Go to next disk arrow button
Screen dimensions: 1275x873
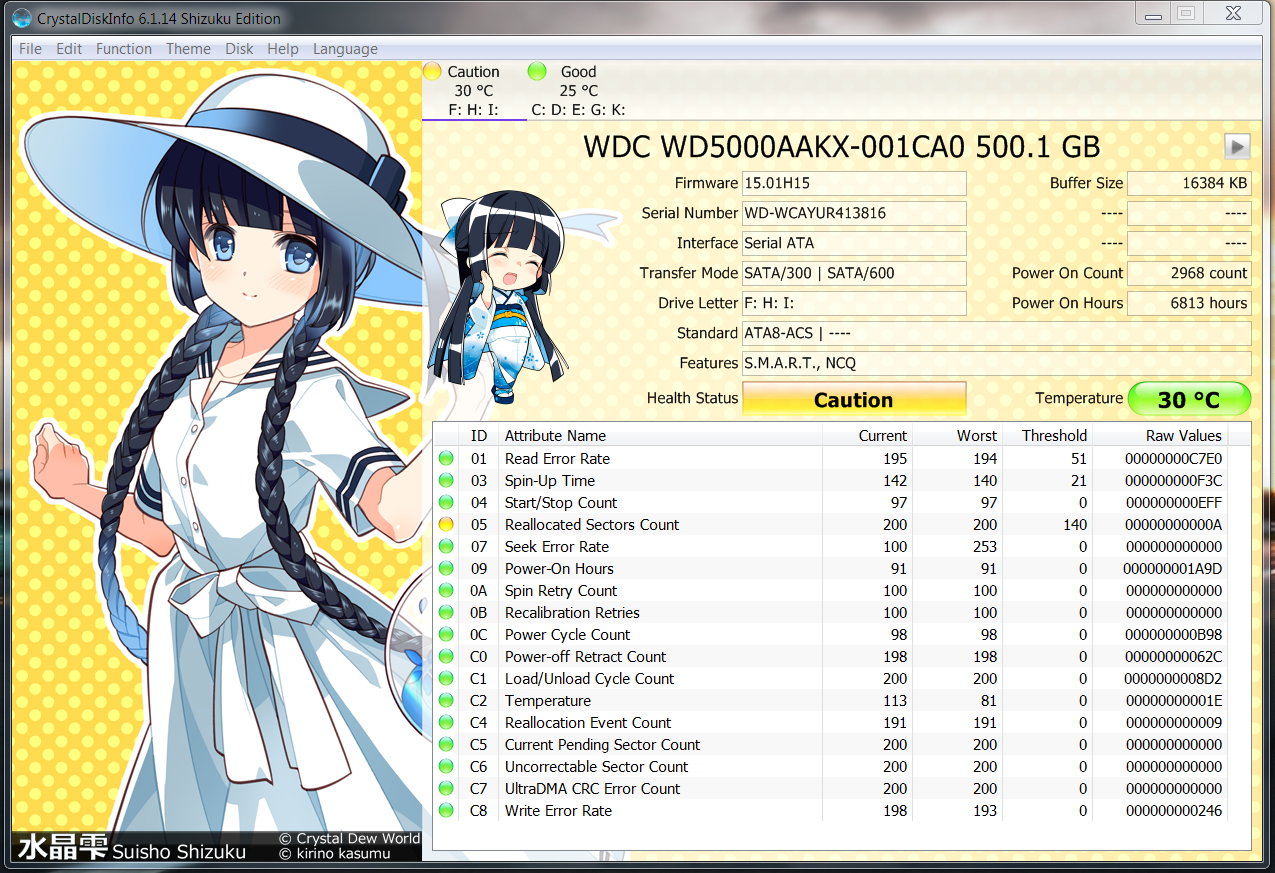(1237, 147)
